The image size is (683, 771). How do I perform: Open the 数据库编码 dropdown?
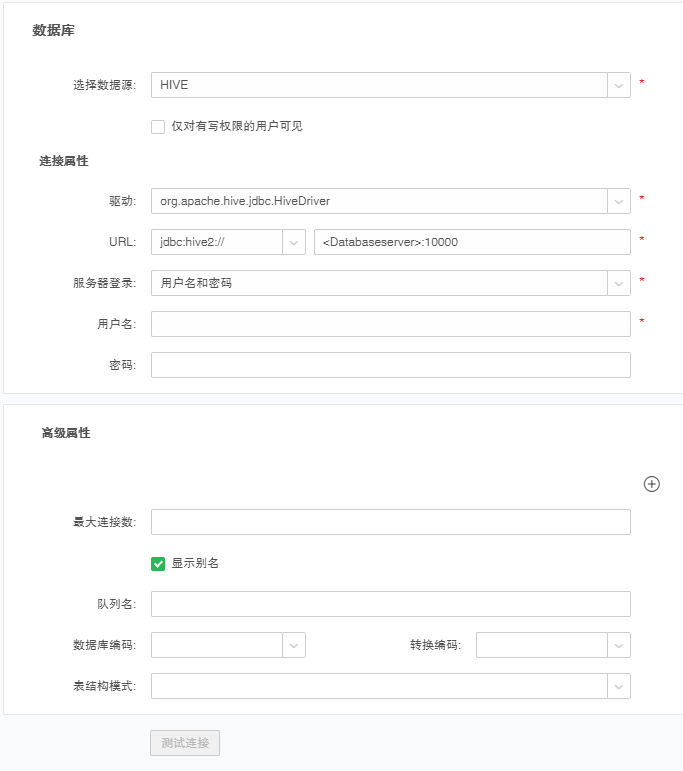(294, 645)
